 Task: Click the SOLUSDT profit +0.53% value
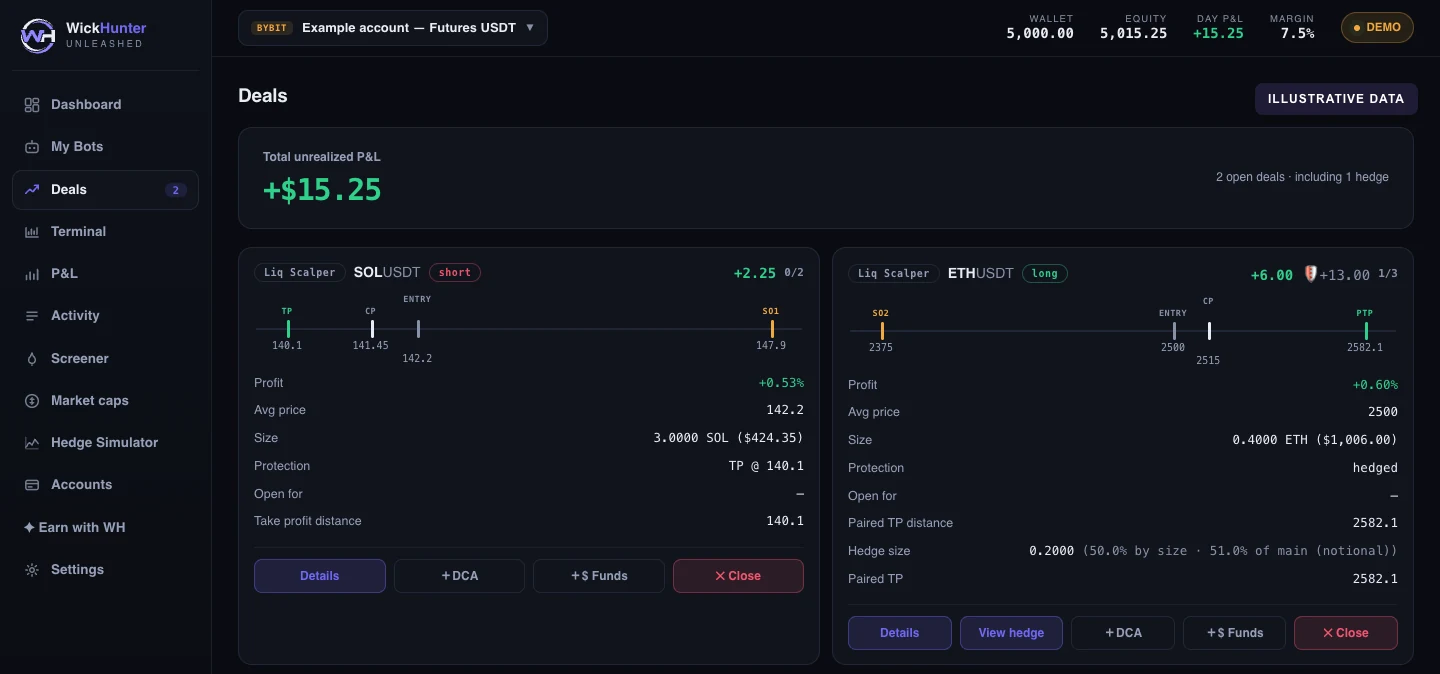click(x=781, y=383)
